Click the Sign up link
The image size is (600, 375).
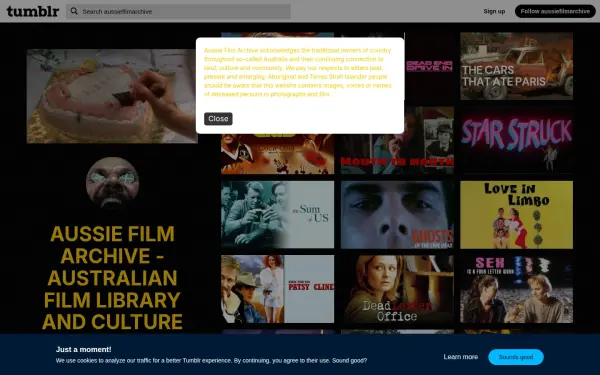tap(494, 11)
